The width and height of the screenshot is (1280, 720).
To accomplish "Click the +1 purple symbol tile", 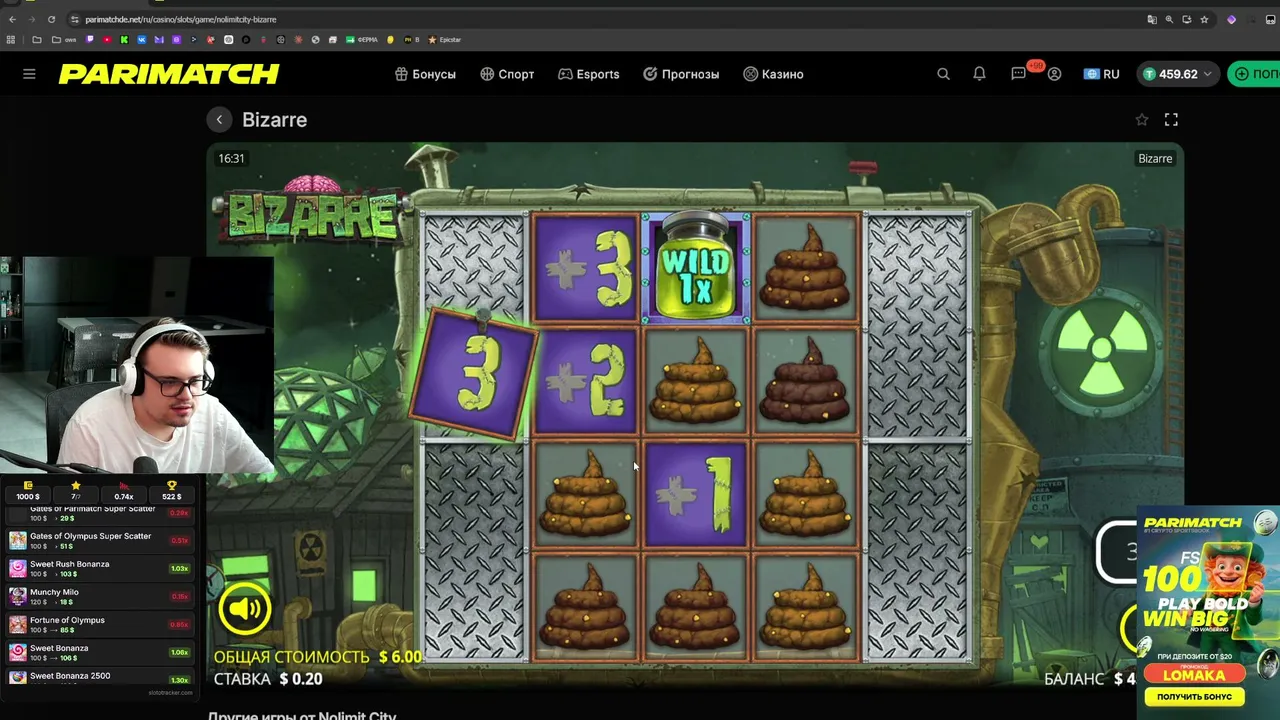I will 695,496.
